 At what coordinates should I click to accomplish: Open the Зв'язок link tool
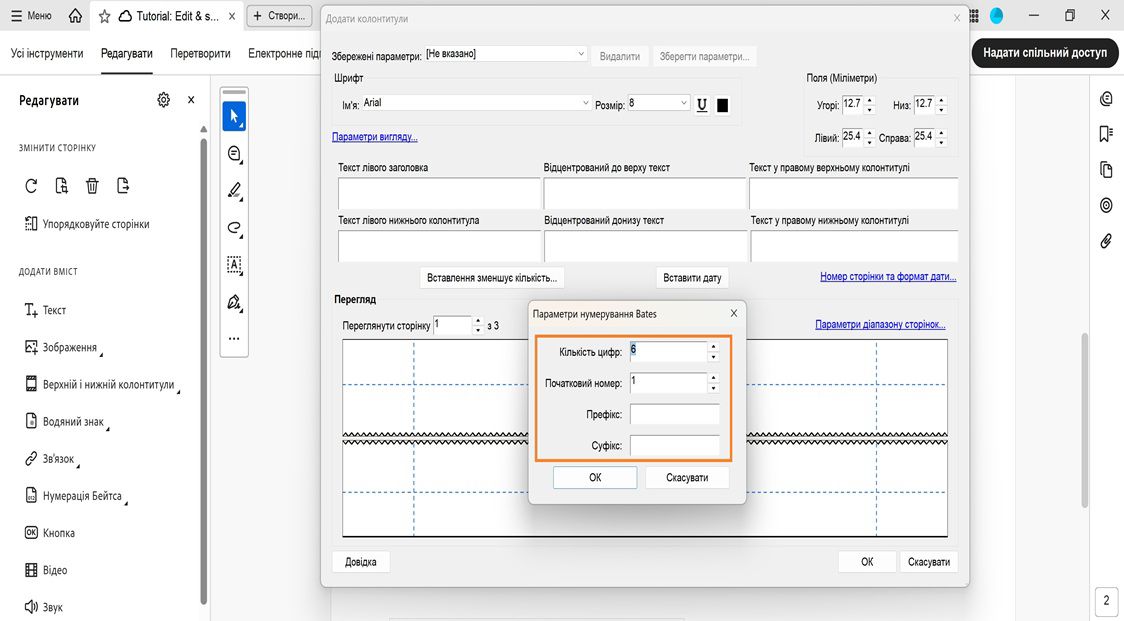(x=50, y=459)
